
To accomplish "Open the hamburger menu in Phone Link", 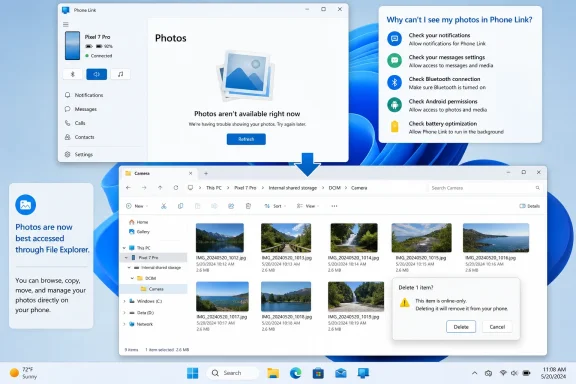I will click(x=66, y=25).
